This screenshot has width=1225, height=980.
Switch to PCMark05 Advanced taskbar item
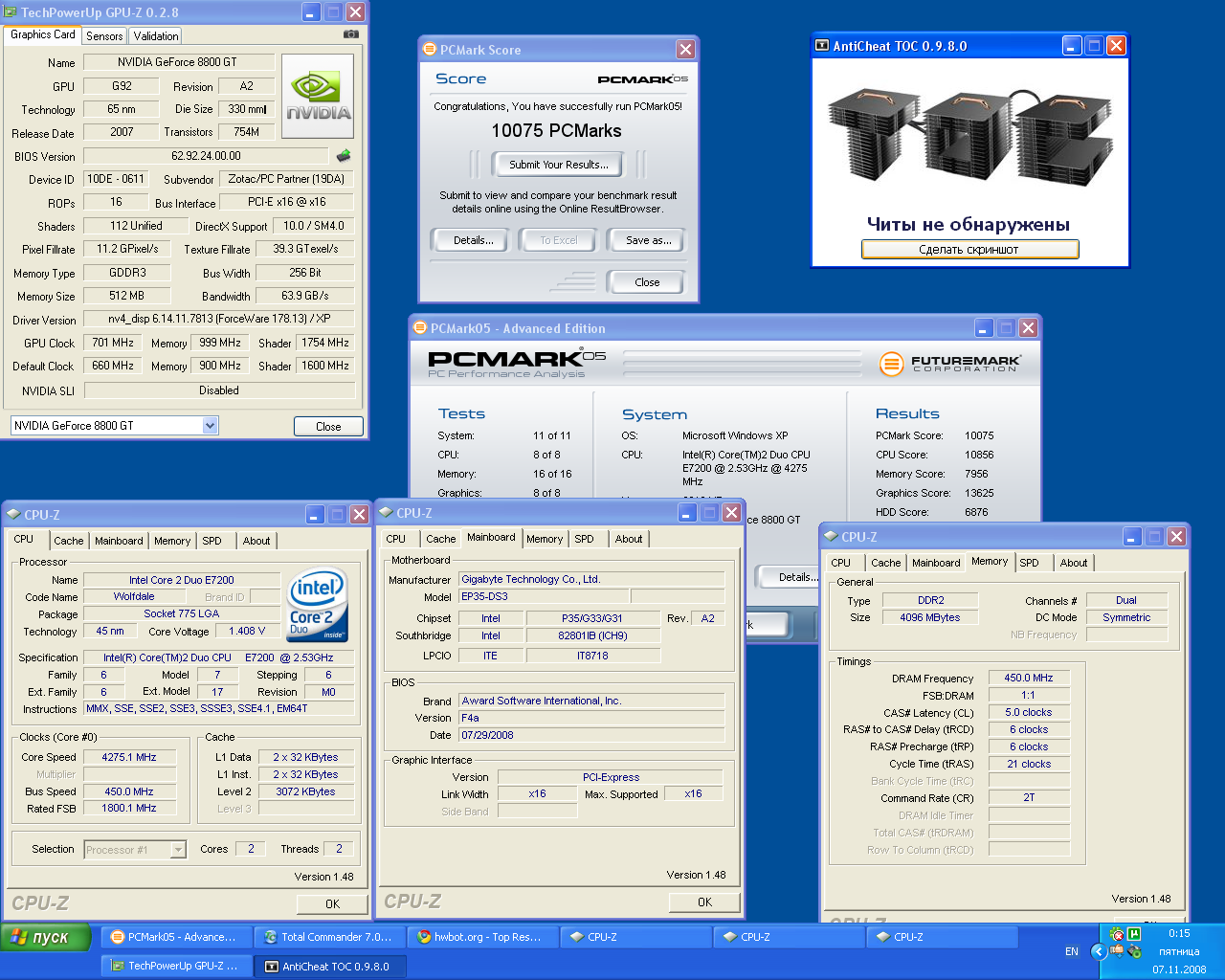click(177, 937)
